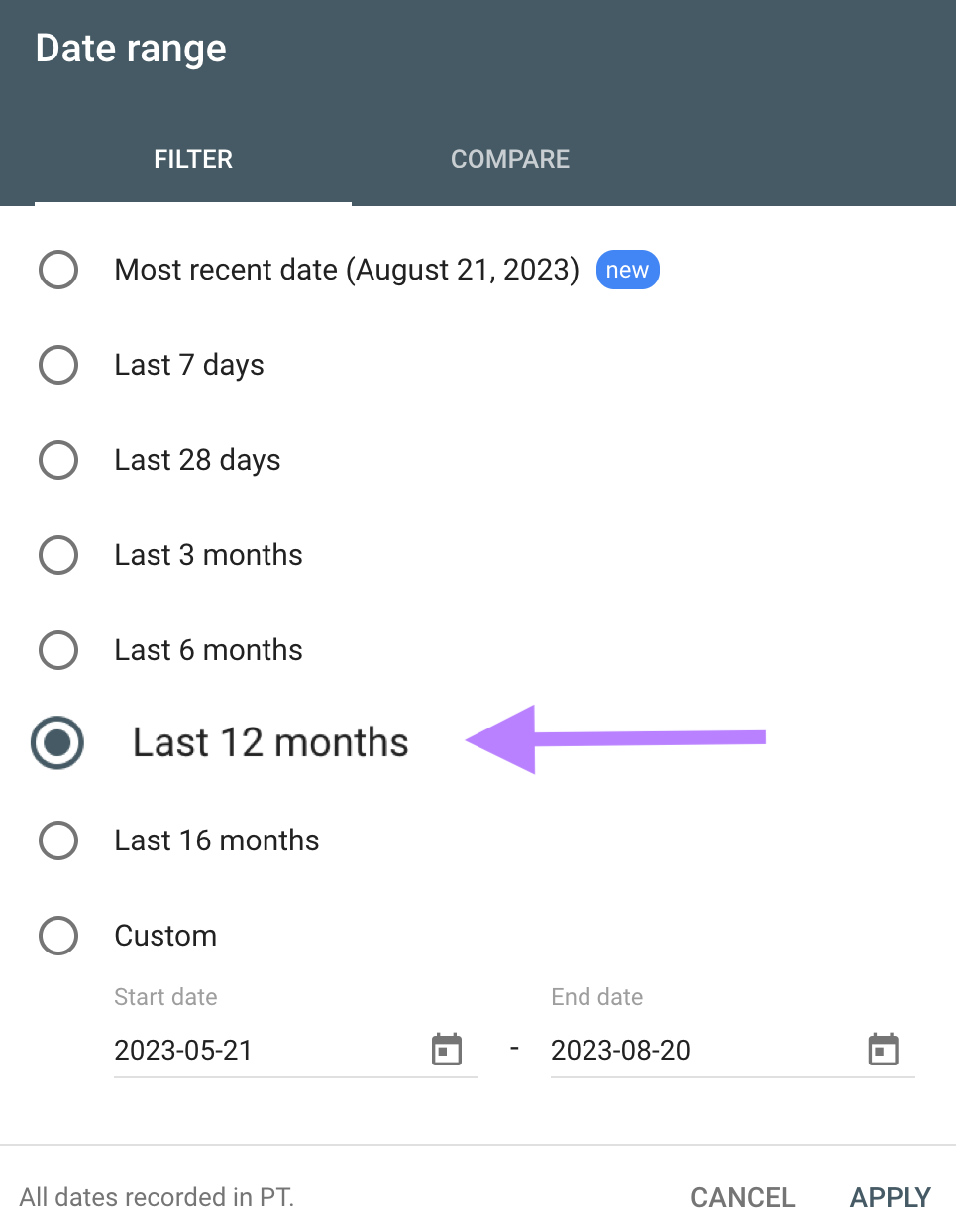The width and height of the screenshot is (956, 1232).
Task: Open the FILTER tab
Action: pyautogui.click(x=193, y=159)
